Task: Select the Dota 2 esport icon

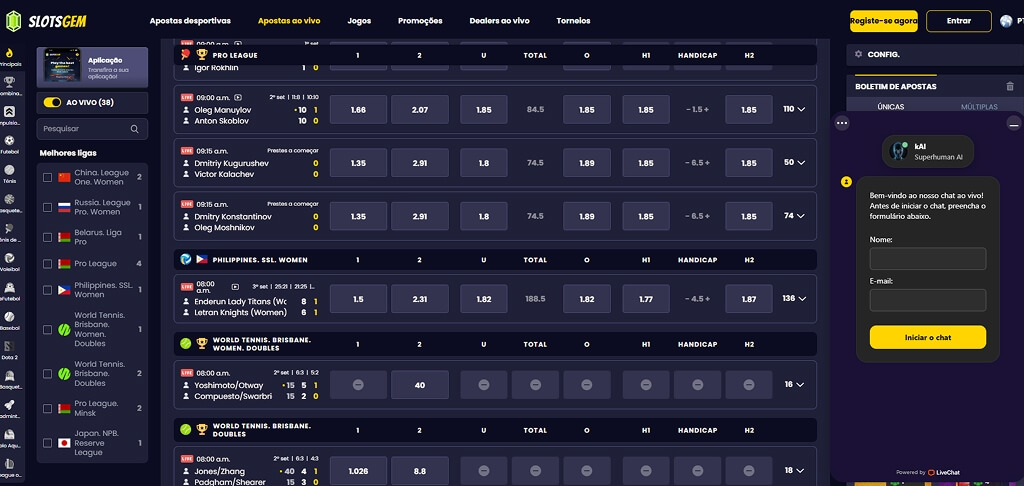Action: [x=9, y=346]
